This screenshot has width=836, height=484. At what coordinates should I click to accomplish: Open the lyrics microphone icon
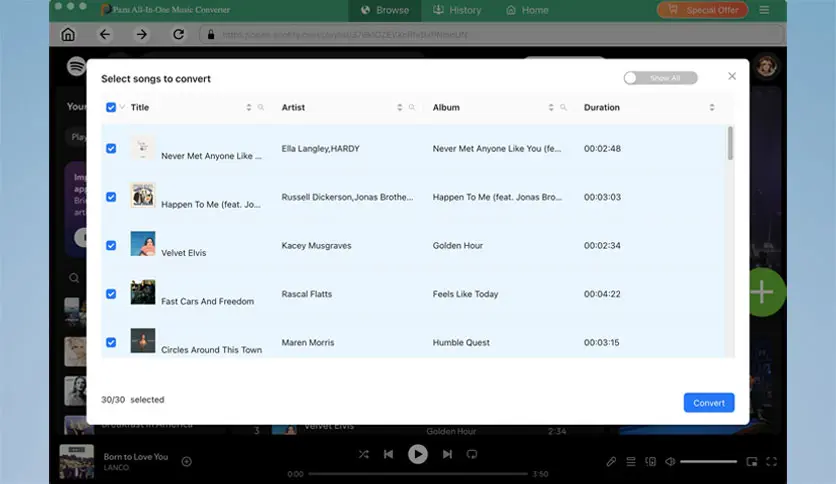coord(611,462)
